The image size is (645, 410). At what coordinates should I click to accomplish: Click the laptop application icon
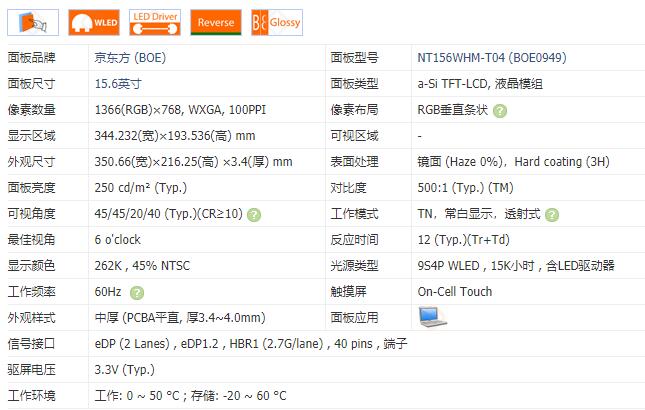432,317
